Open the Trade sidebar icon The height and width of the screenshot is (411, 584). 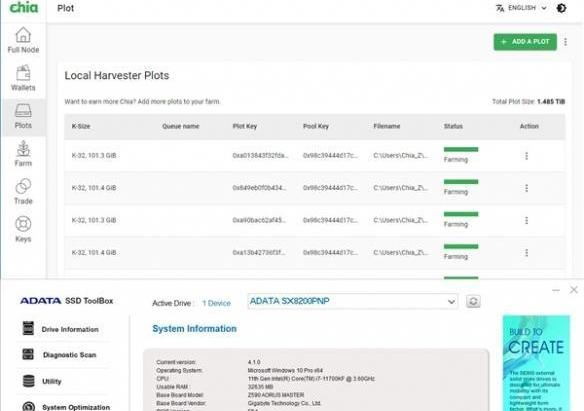(x=23, y=192)
